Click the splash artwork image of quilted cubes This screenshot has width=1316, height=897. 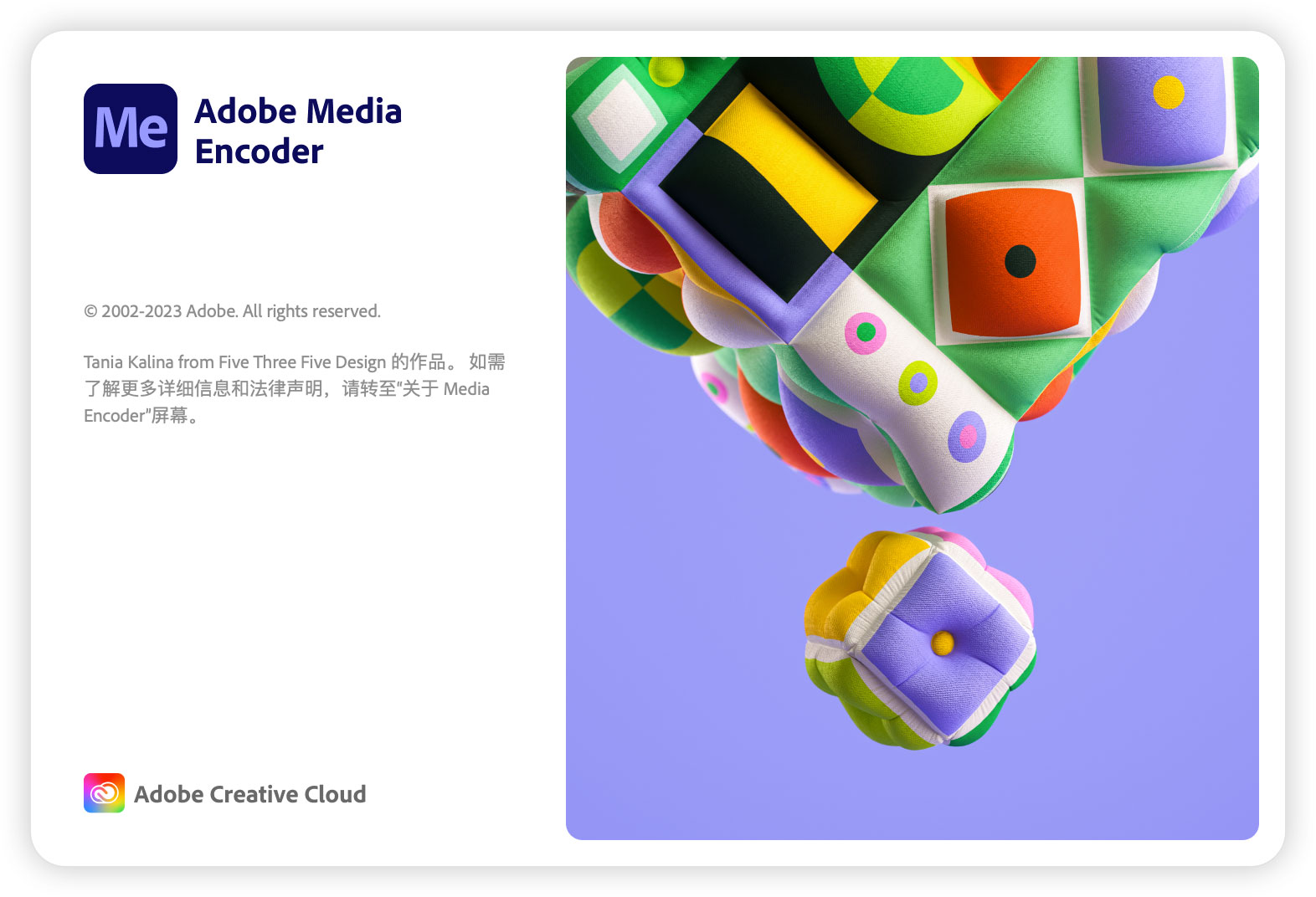pyautogui.click(x=912, y=448)
